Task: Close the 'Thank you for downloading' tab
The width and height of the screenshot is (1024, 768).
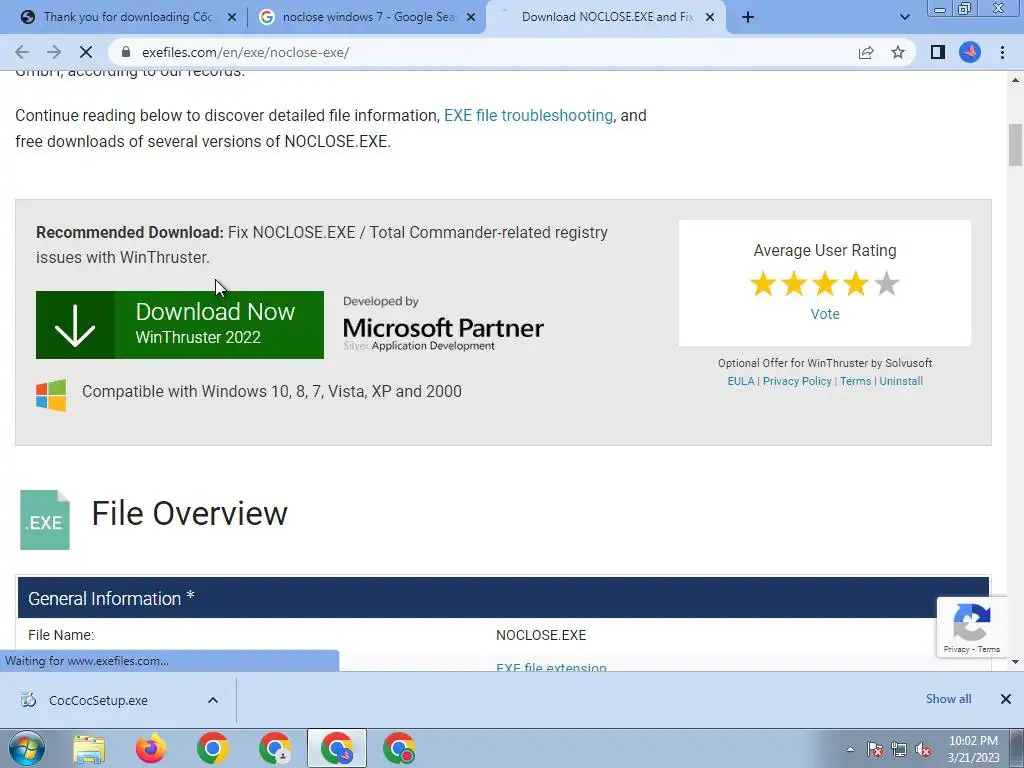Action: point(232,18)
